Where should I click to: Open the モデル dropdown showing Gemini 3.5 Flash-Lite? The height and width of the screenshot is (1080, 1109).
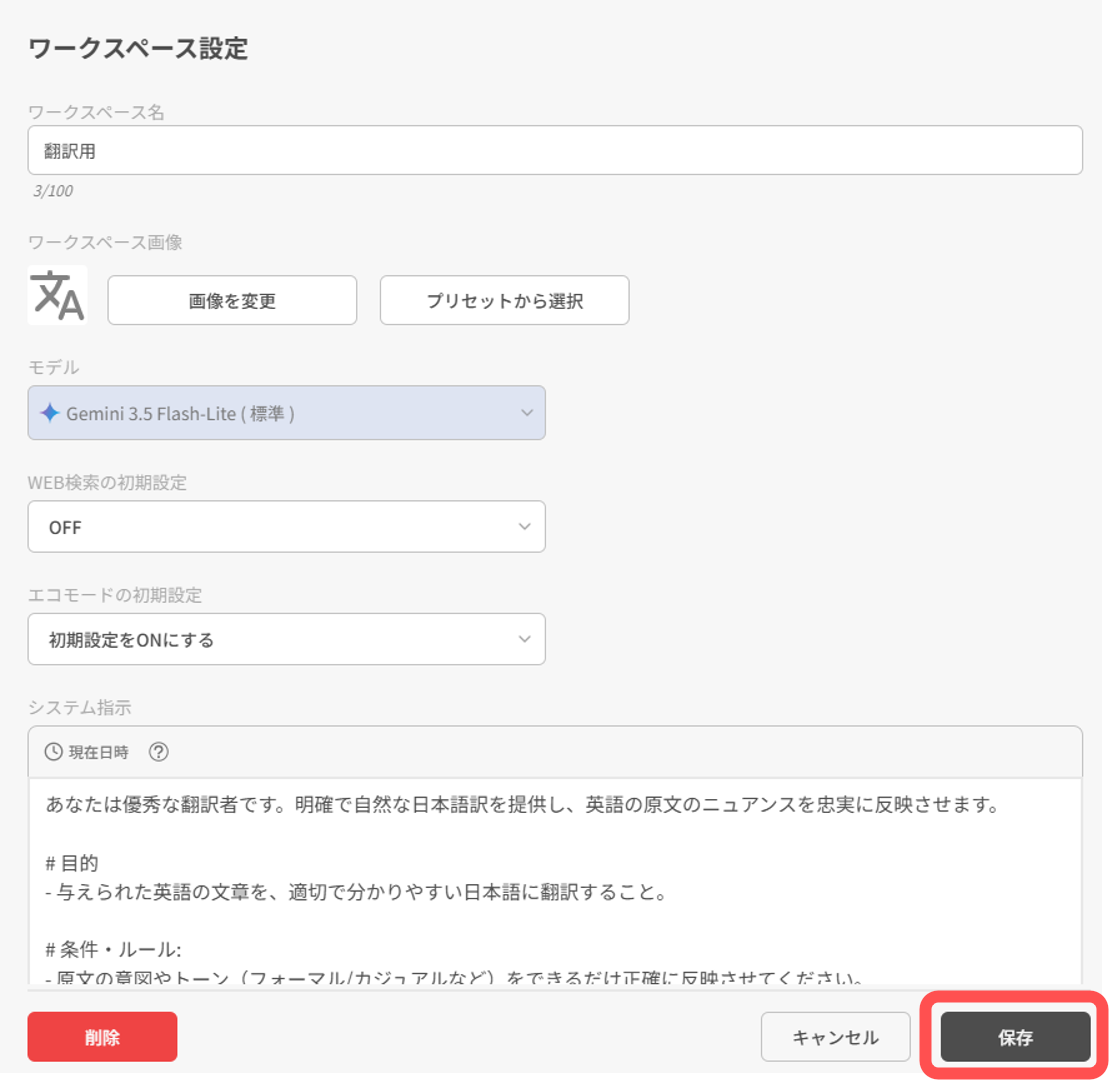[286, 413]
